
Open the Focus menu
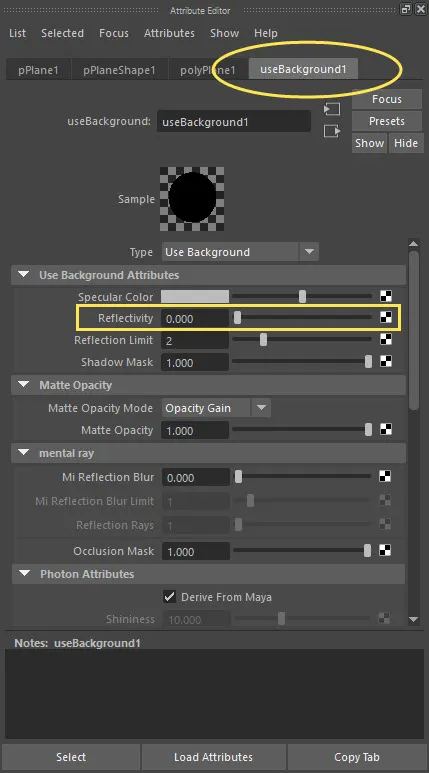click(x=114, y=33)
